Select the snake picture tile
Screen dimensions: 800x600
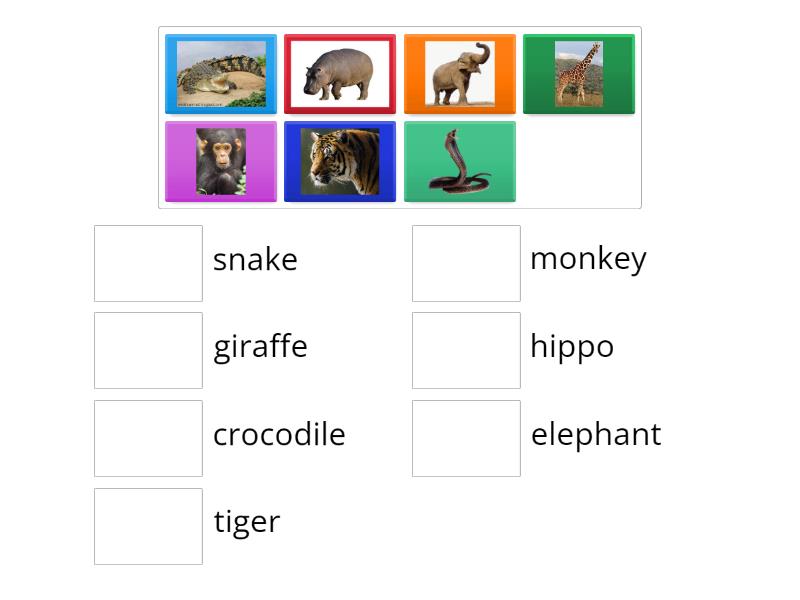click(460, 161)
